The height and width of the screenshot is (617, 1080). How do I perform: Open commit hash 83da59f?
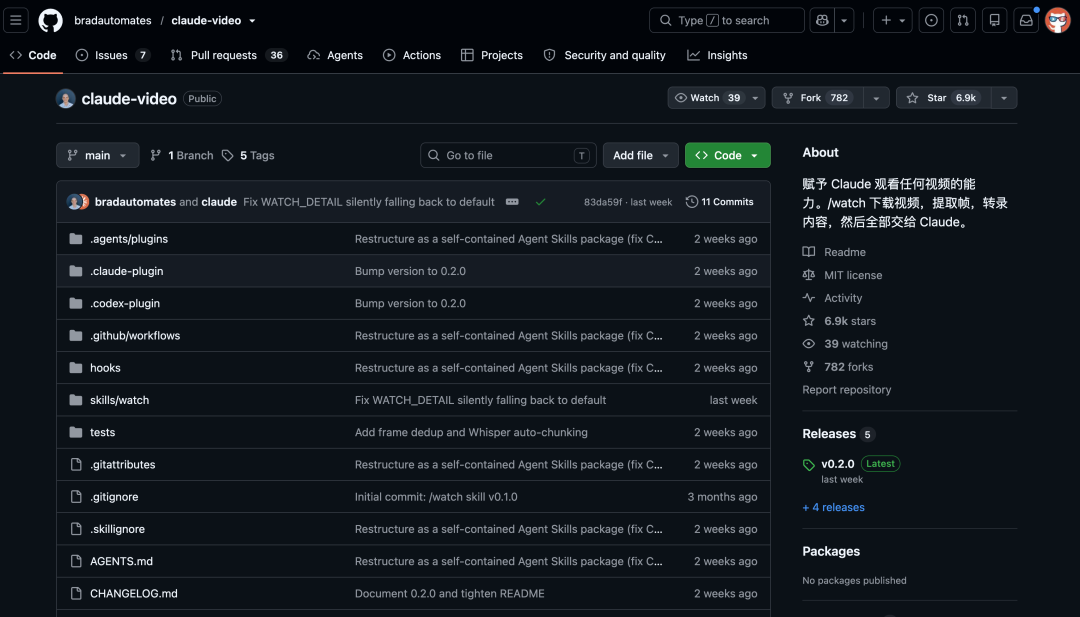click(x=603, y=202)
